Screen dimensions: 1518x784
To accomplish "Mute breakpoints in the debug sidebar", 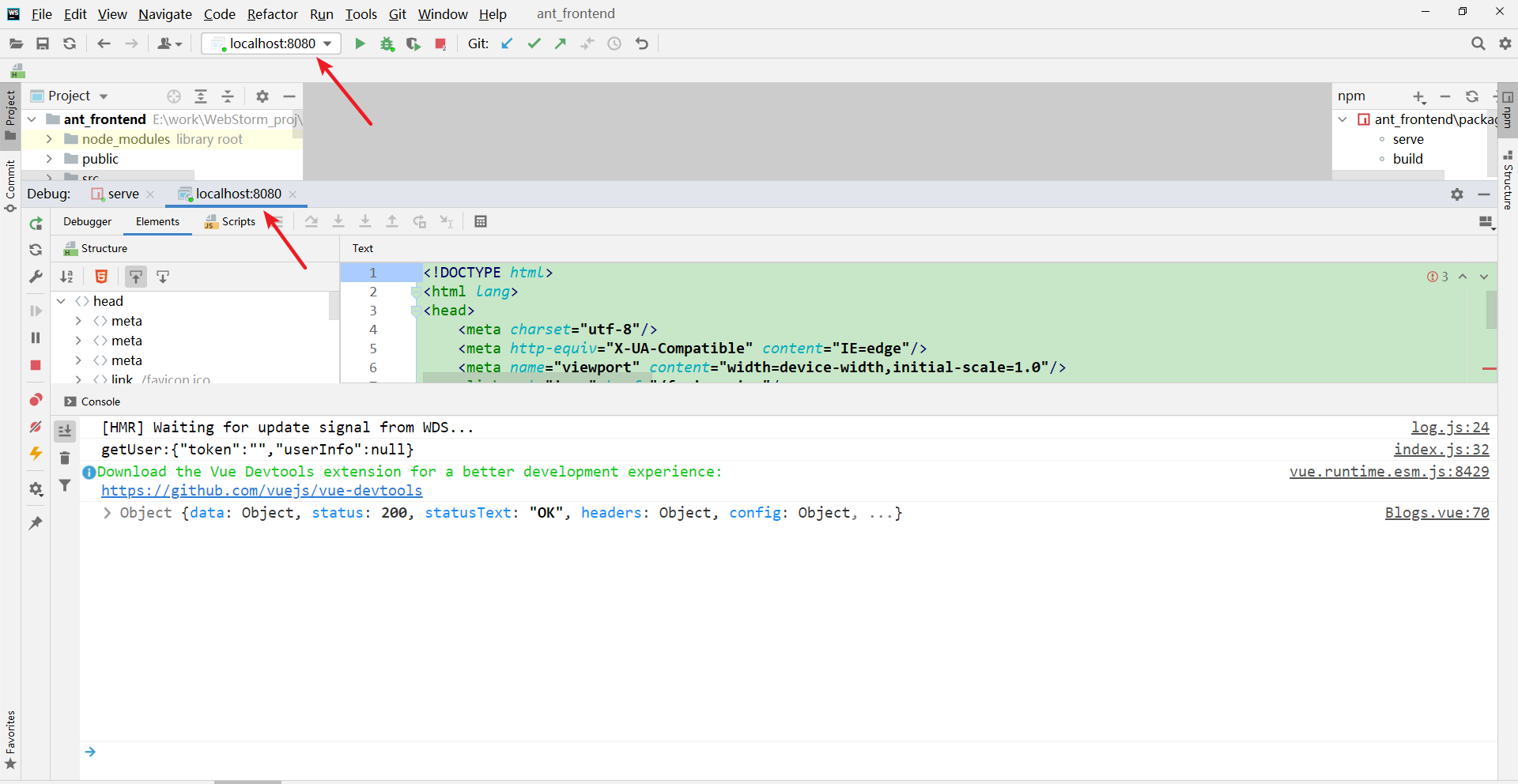I will click(35, 427).
